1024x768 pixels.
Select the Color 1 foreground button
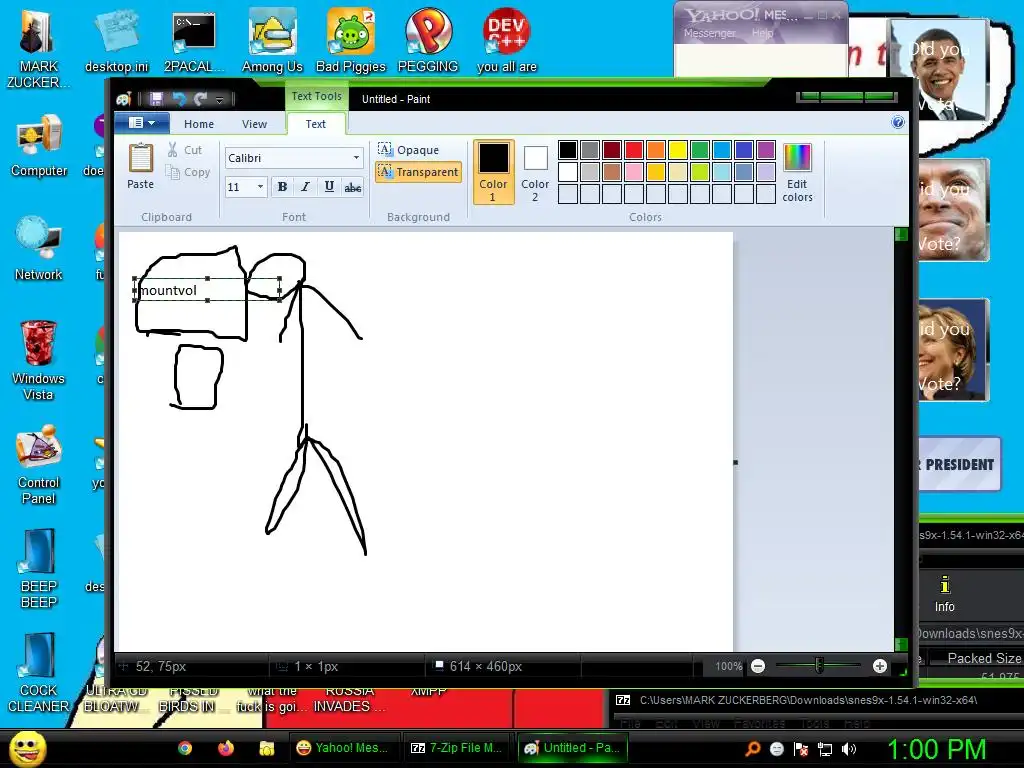[x=493, y=172]
